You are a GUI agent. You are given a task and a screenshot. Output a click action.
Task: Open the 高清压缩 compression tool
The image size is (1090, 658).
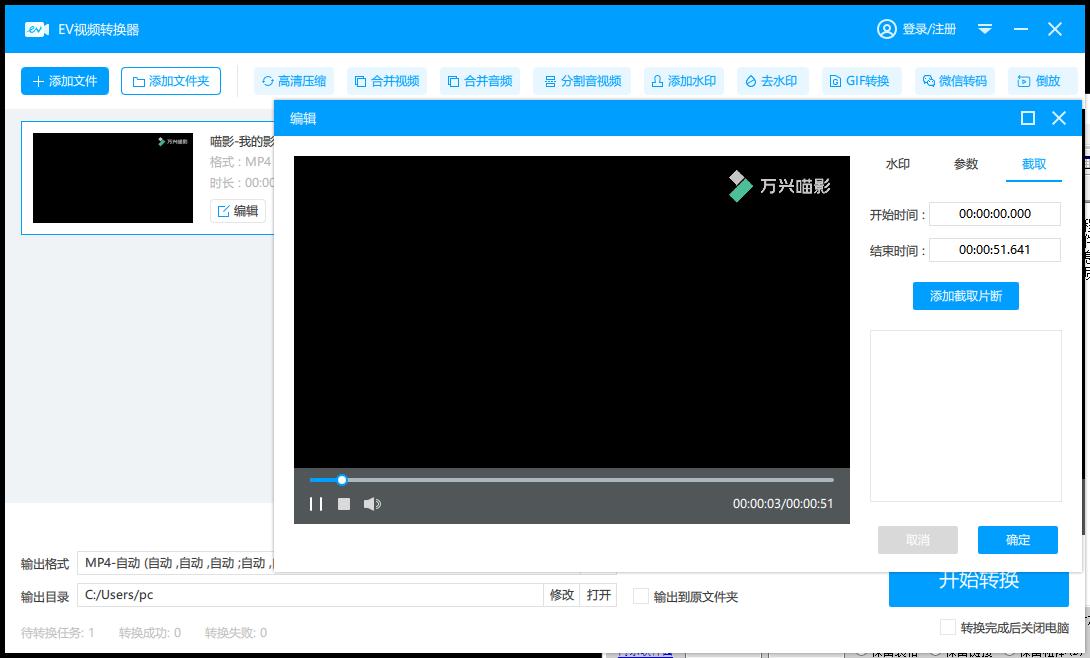click(x=294, y=81)
